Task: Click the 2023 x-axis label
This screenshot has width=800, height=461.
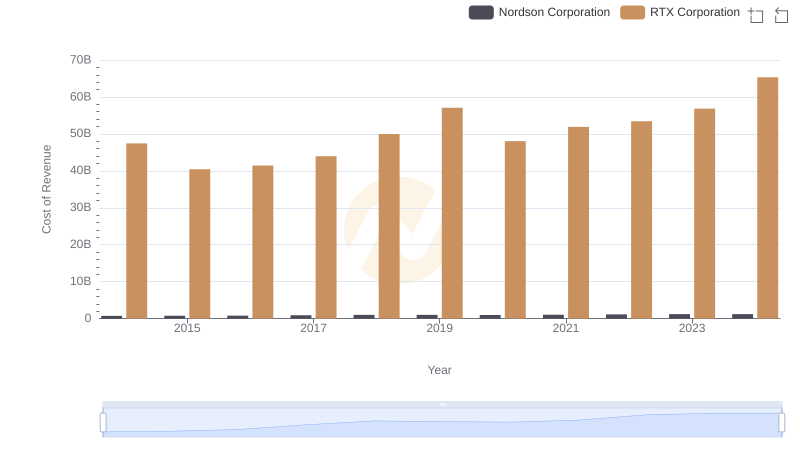Action: (692, 328)
